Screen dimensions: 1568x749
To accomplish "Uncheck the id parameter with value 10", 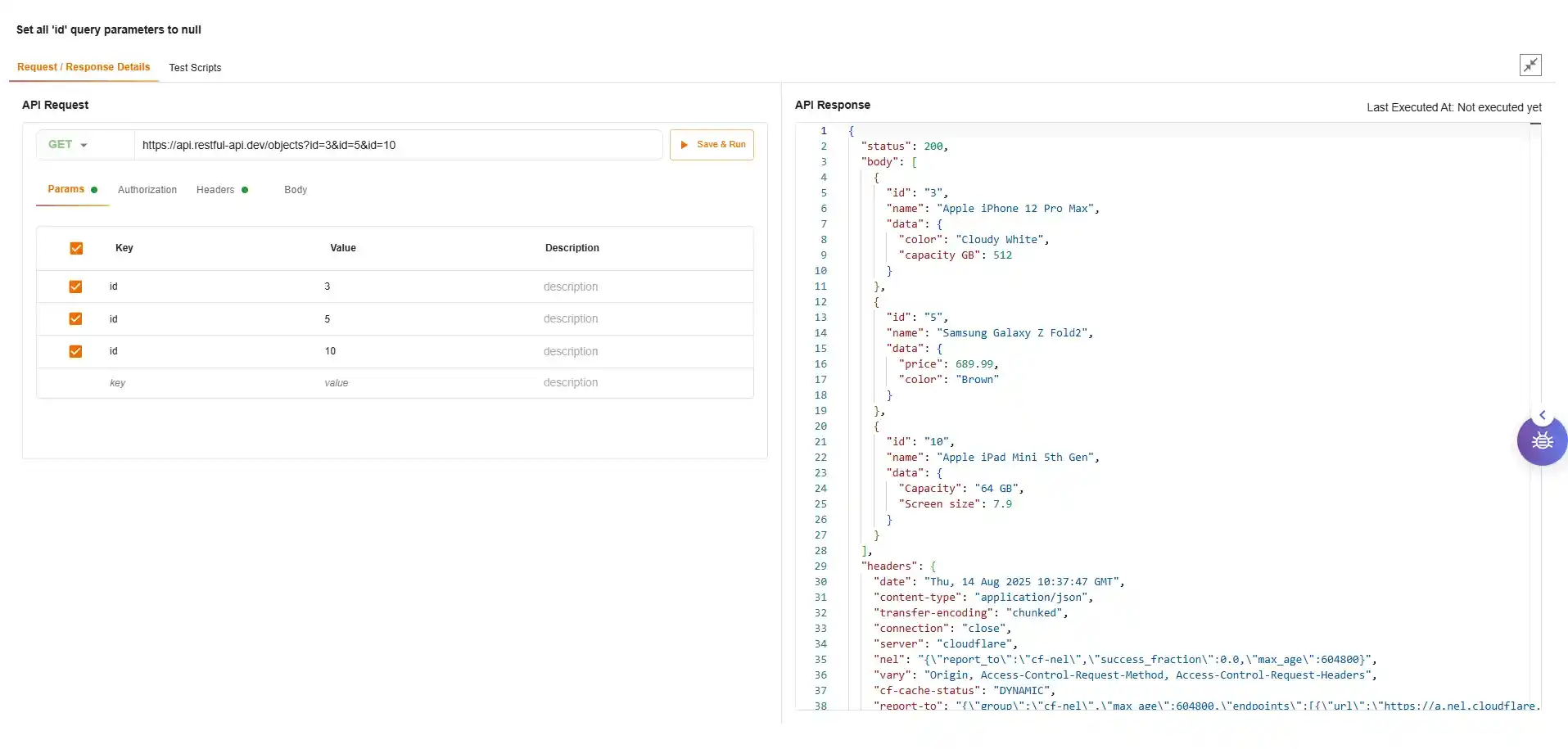I will (75, 351).
